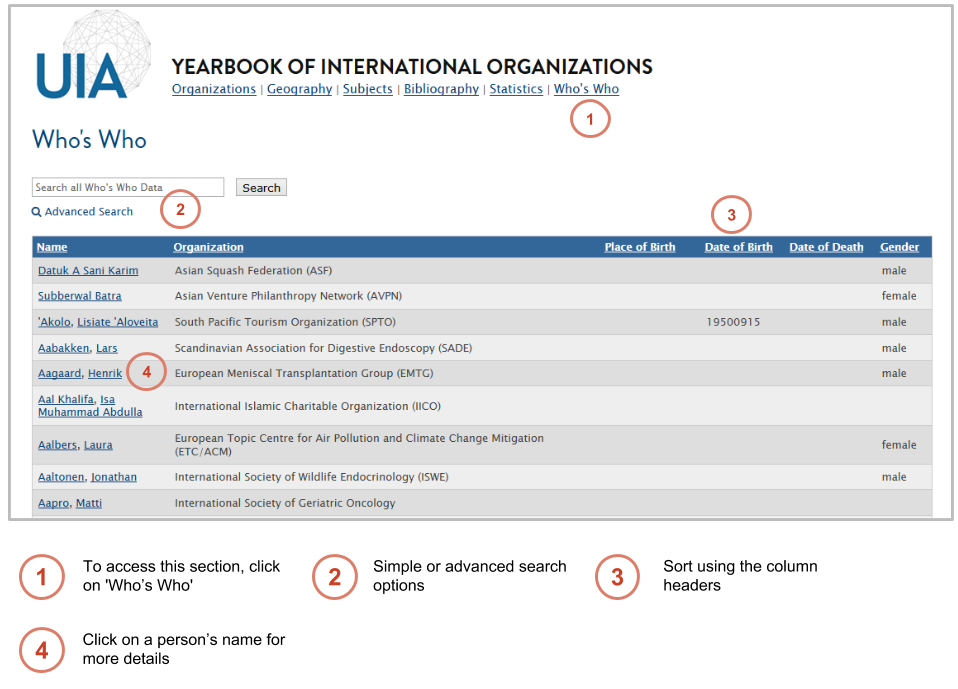
Task: Open Aabakken, Lars details
Action: coord(78,348)
